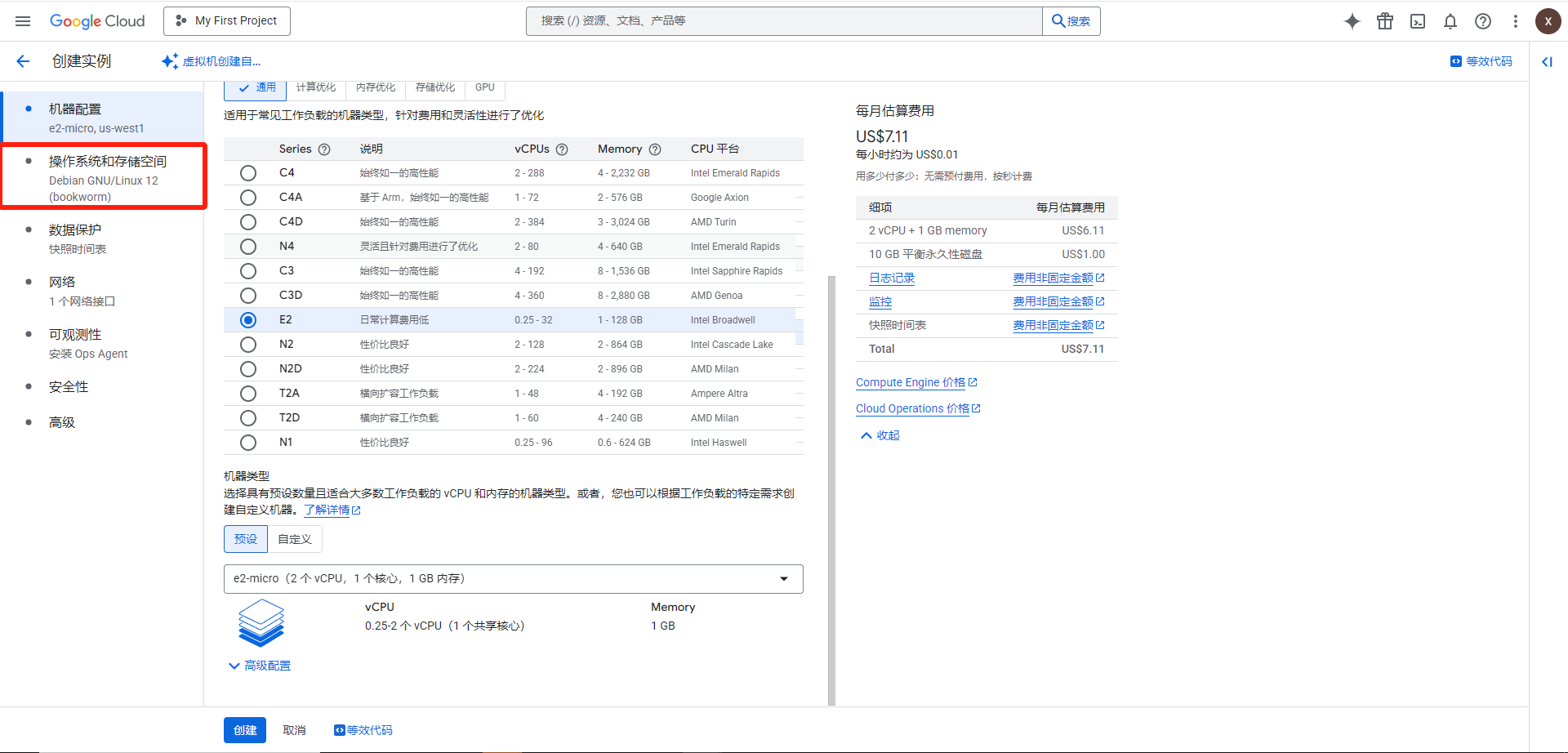Screen dimensions: 1568x753
Task: Click the vertical scrollbar of config pane
Action: (x=831, y=490)
